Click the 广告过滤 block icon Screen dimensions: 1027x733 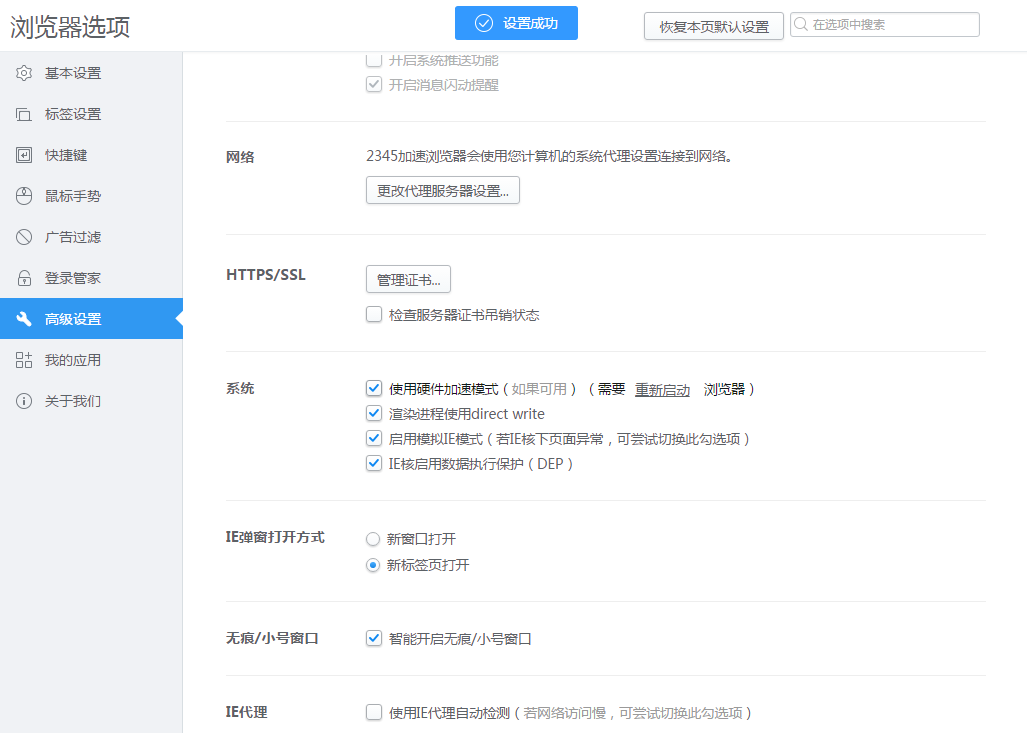tap(24, 237)
